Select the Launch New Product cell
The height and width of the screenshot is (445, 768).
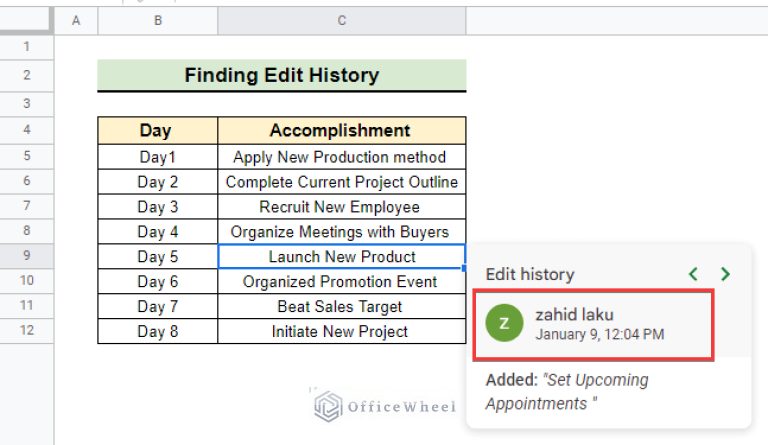pyautogui.click(x=341, y=257)
